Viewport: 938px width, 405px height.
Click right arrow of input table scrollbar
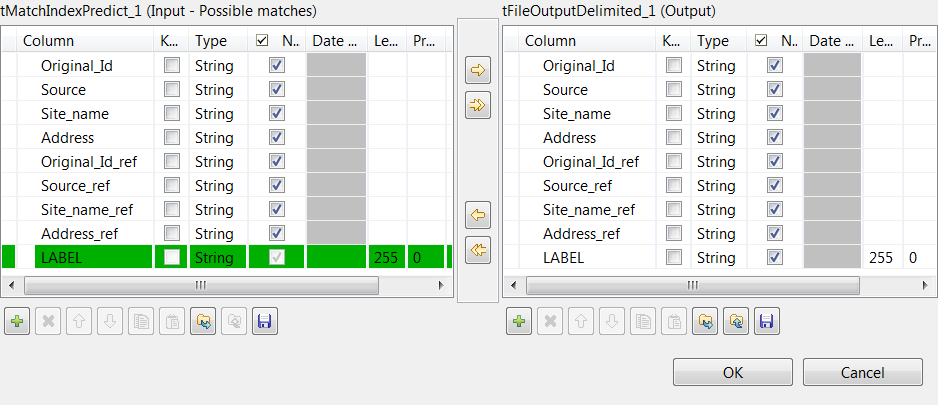[441, 285]
